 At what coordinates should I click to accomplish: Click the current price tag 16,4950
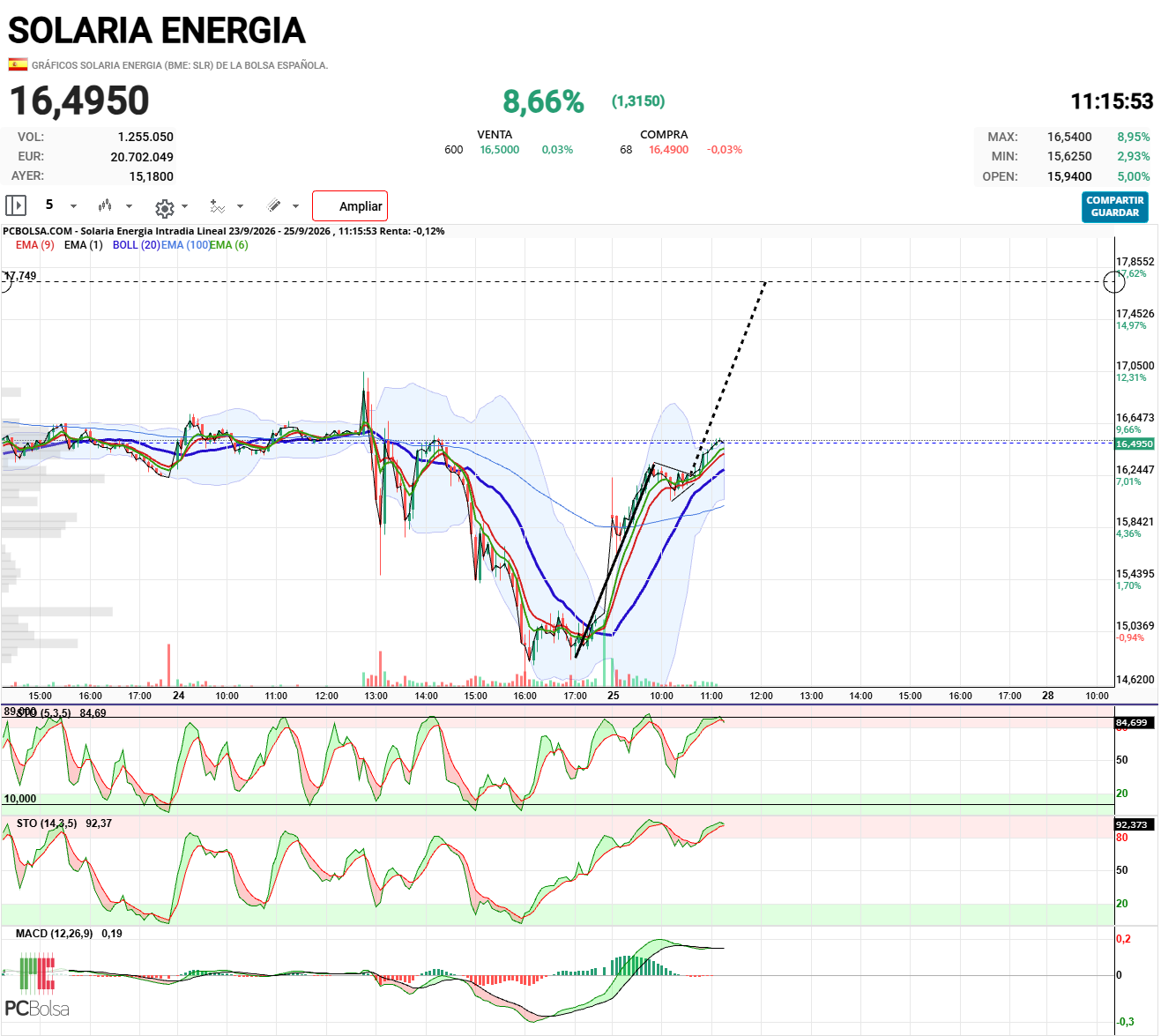click(1135, 443)
